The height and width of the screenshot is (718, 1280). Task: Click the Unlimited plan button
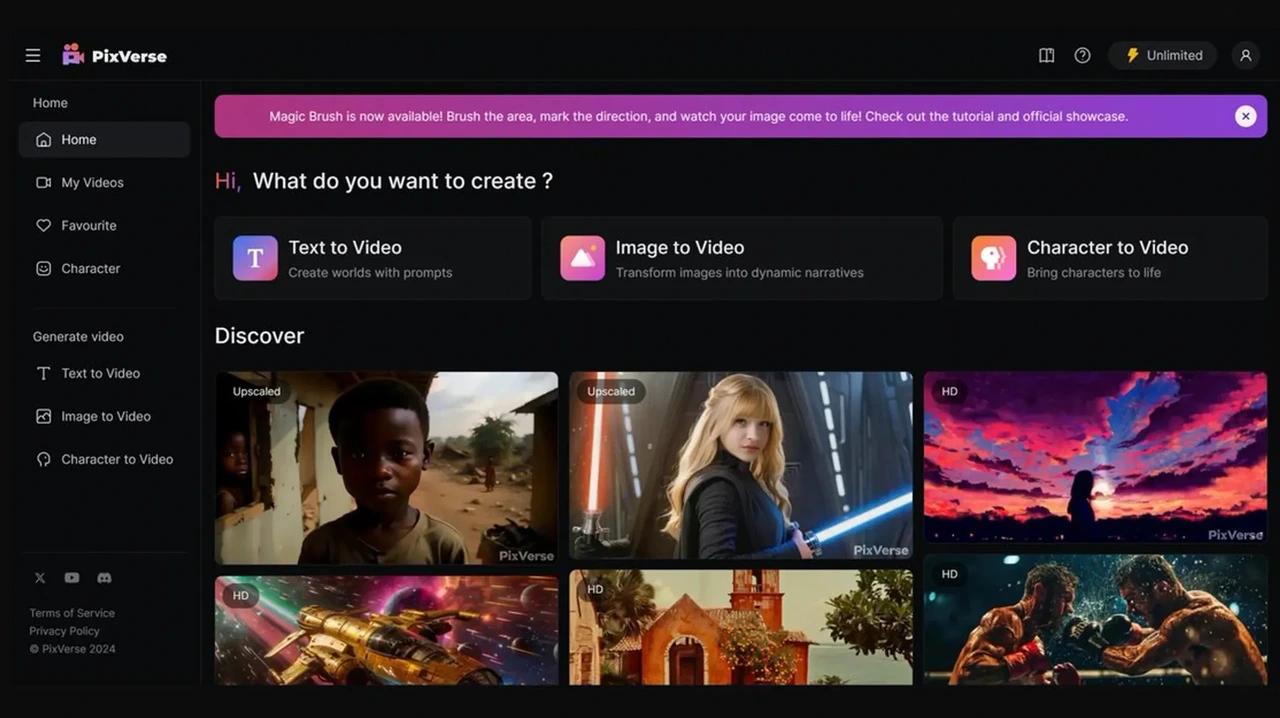coord(1162,56)
